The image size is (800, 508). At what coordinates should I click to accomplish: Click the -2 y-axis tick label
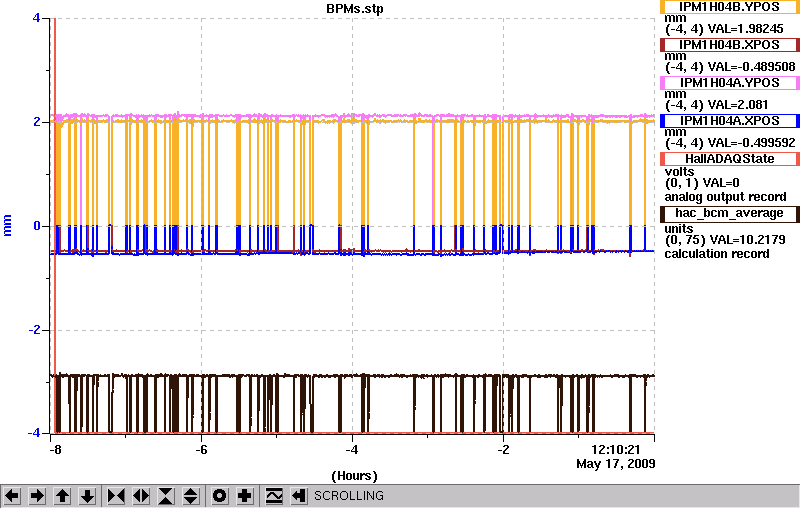pos(34,330)
